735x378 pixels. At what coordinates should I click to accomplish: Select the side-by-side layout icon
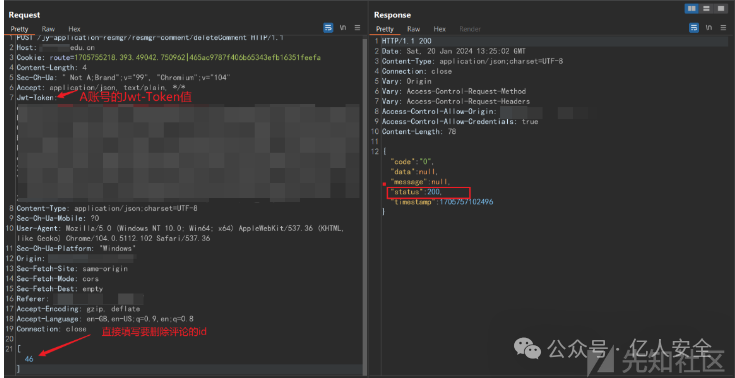click(x=691, y=8)
